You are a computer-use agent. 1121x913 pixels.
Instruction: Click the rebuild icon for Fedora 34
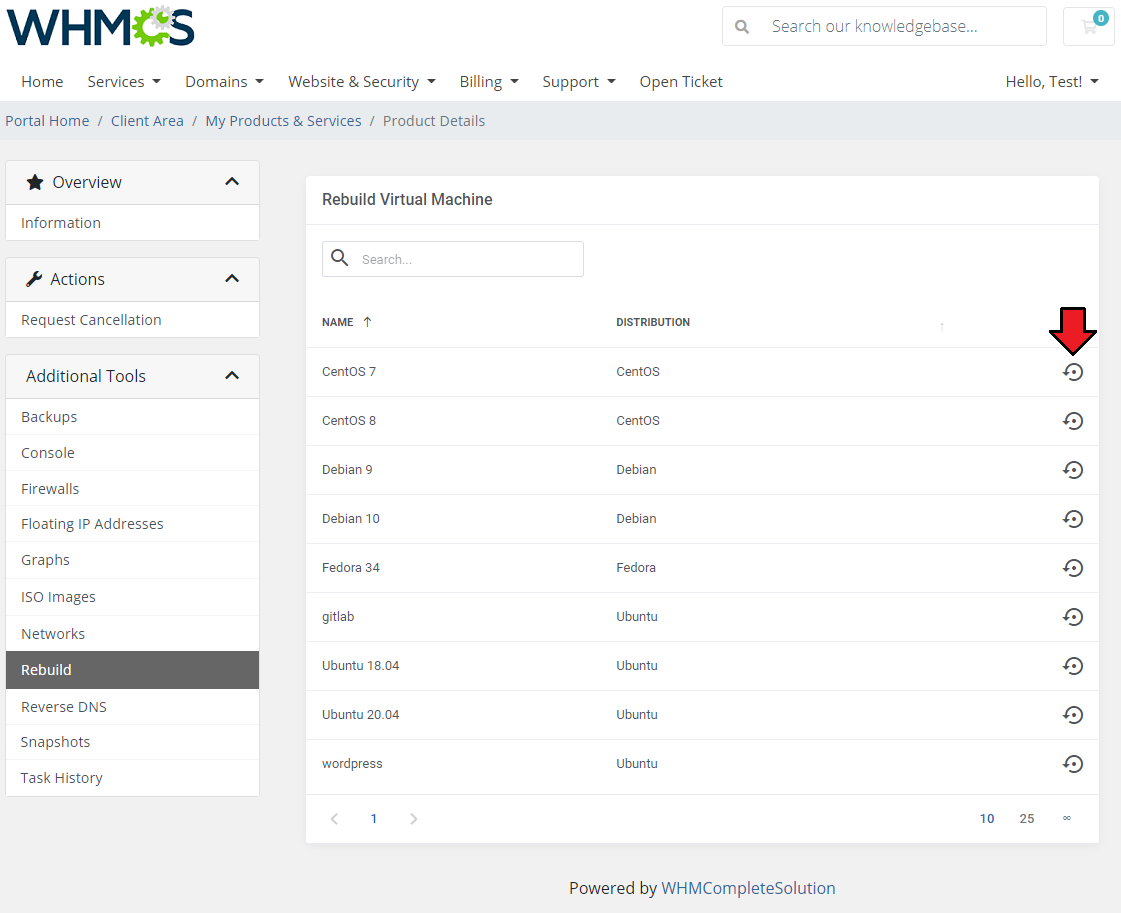[x=1072, y=568]
